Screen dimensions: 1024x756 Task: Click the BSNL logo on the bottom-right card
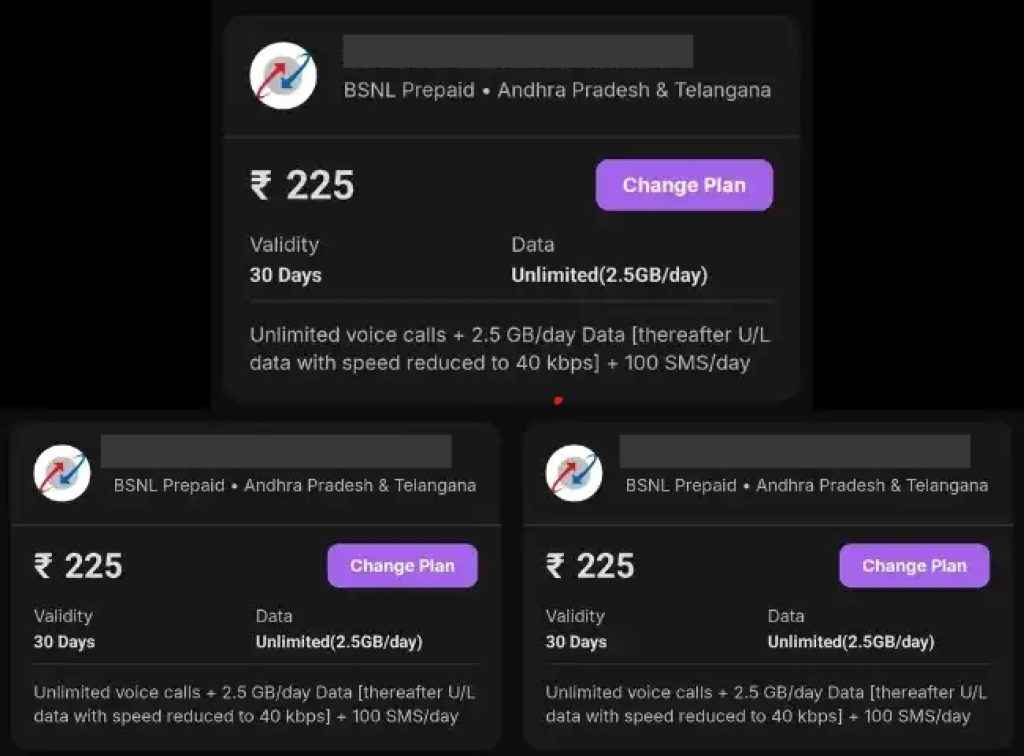573,471
